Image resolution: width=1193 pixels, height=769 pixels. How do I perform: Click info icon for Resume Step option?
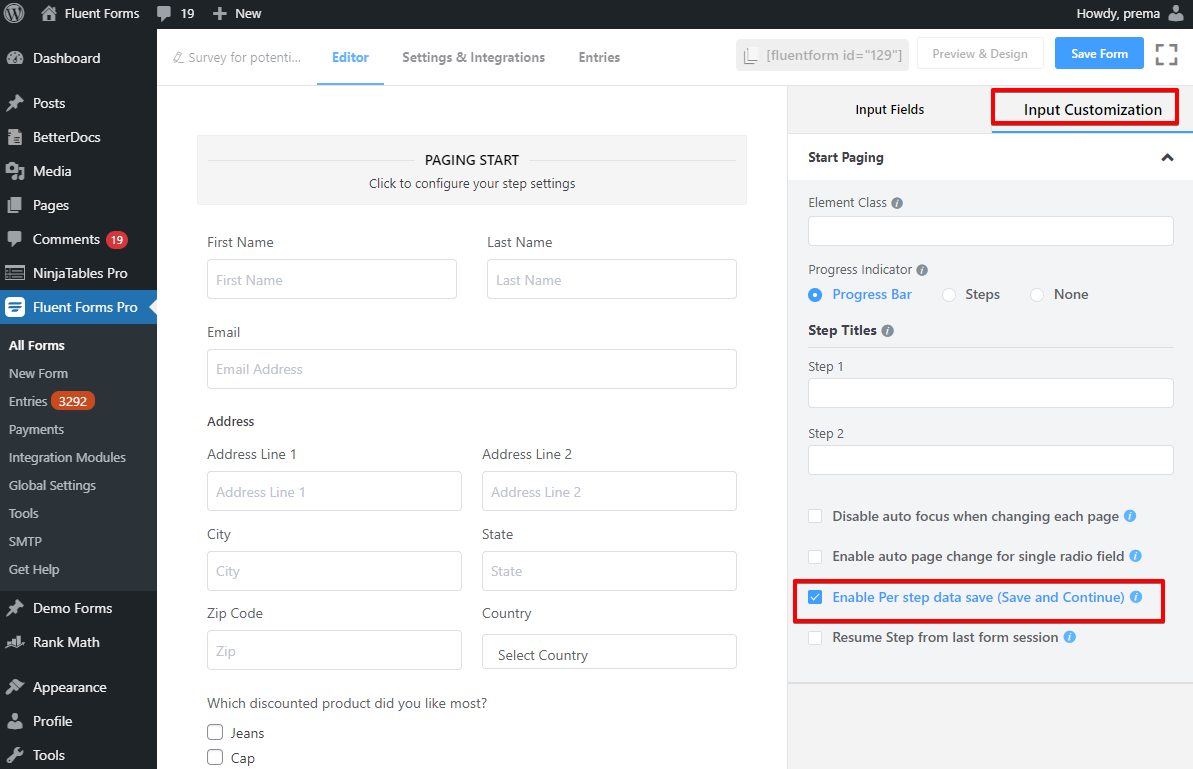1070,637
